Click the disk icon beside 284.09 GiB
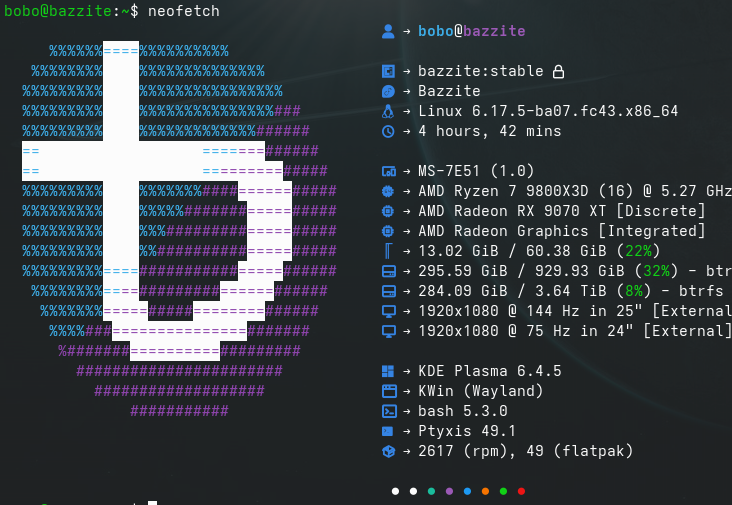 click(388, 291)
